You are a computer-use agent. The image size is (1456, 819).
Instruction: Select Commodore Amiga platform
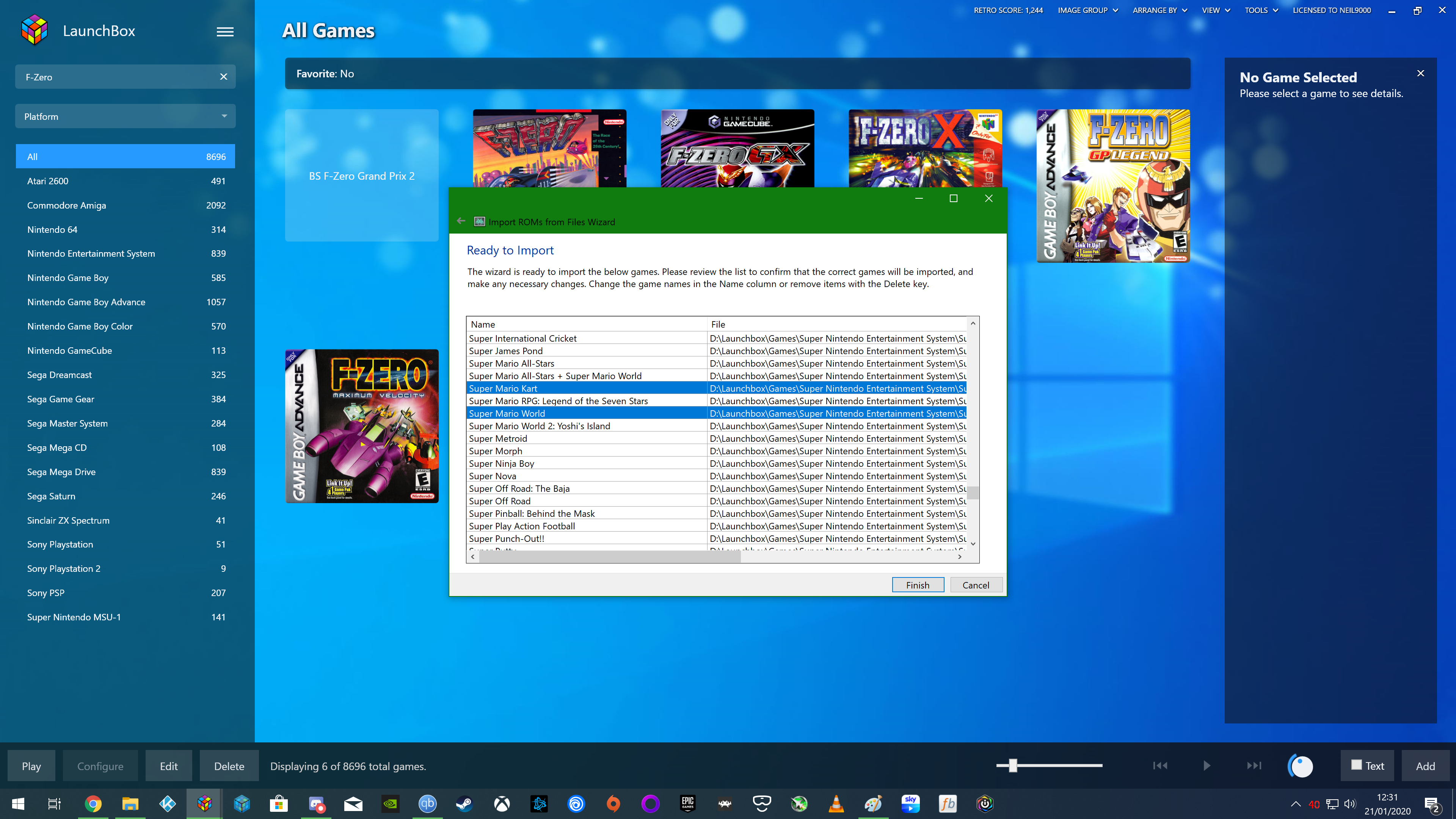125,205
